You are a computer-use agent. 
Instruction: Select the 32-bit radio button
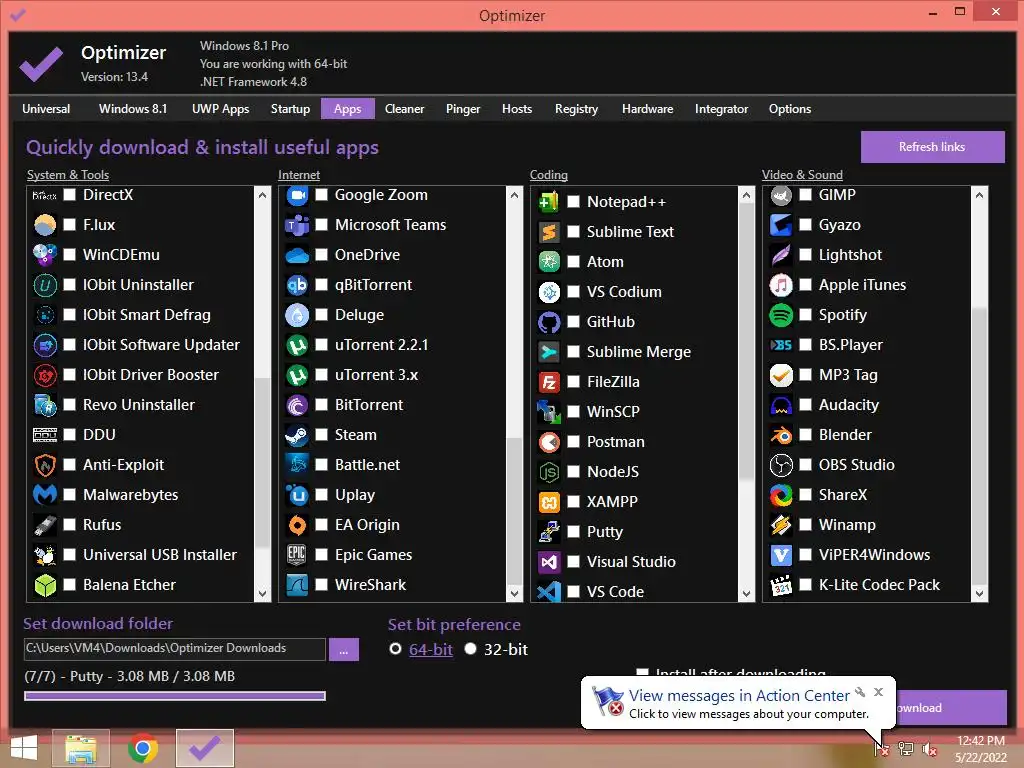coord(470,649)
